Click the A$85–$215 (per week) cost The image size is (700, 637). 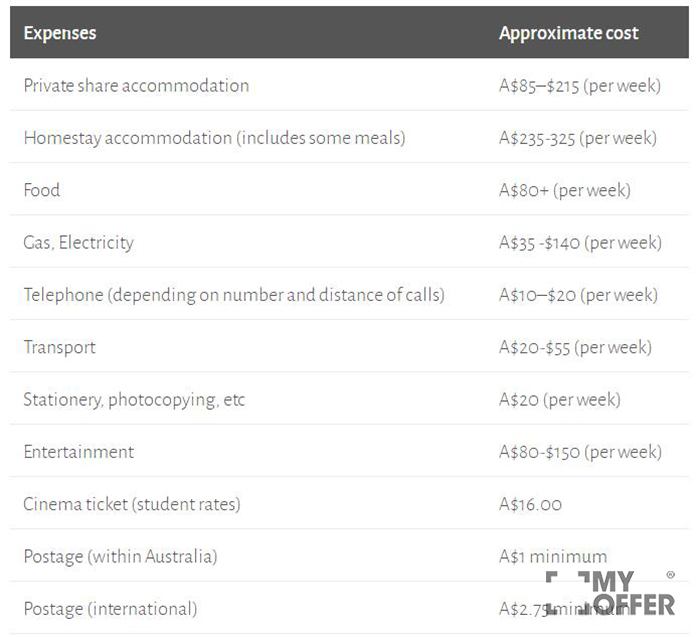pyautogui.click(x=580, y=85)
